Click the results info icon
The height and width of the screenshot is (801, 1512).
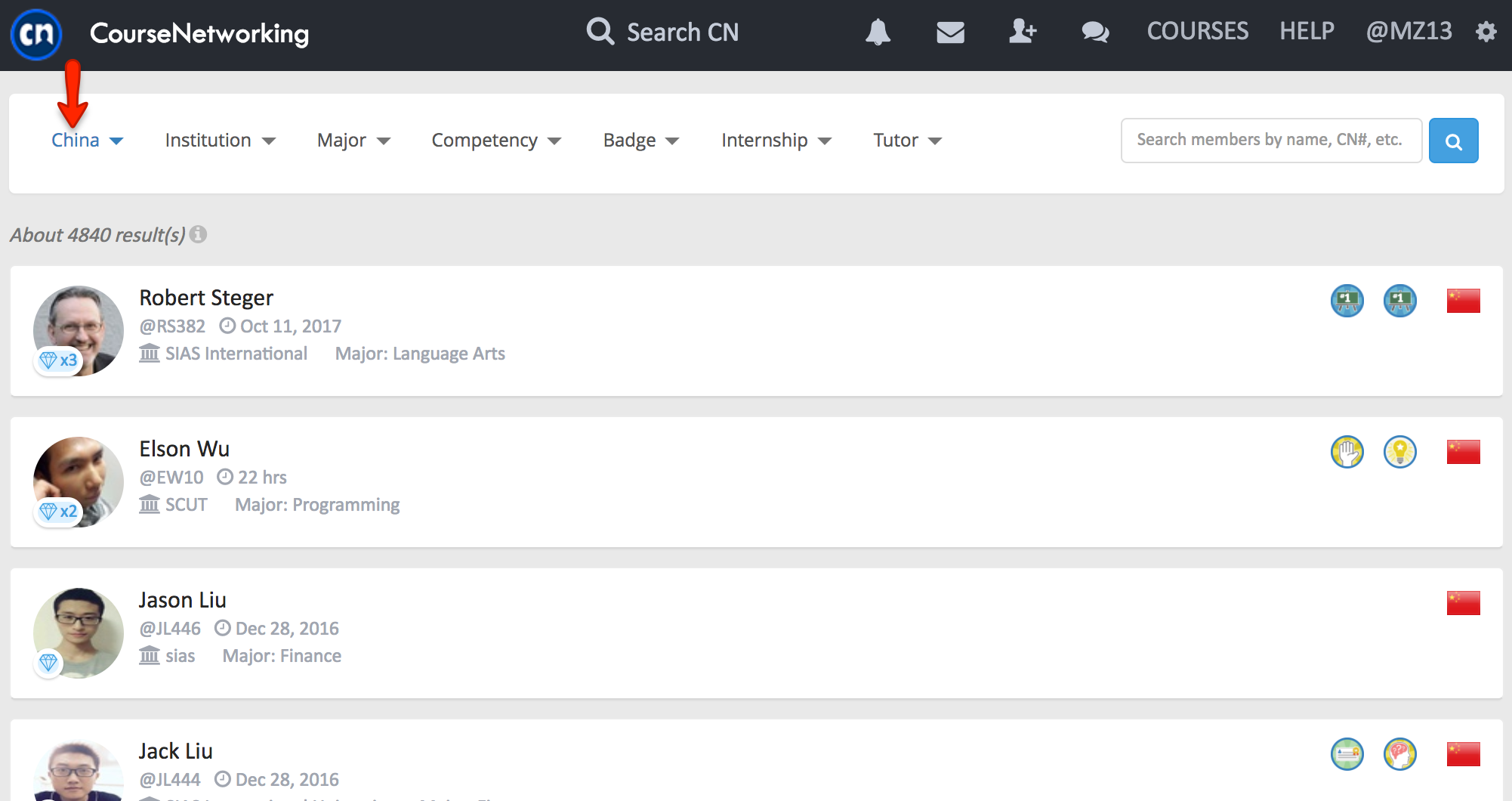coord(198,234)
